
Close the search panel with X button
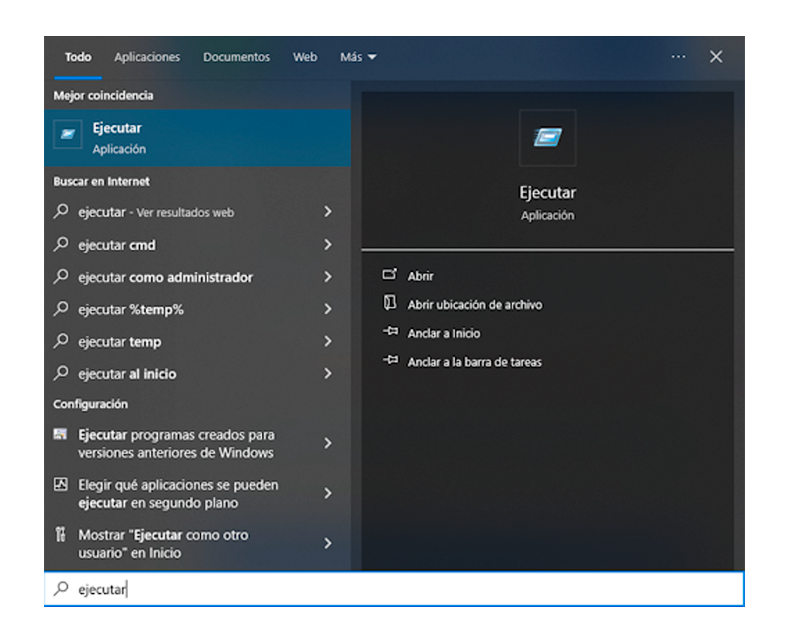716,57
